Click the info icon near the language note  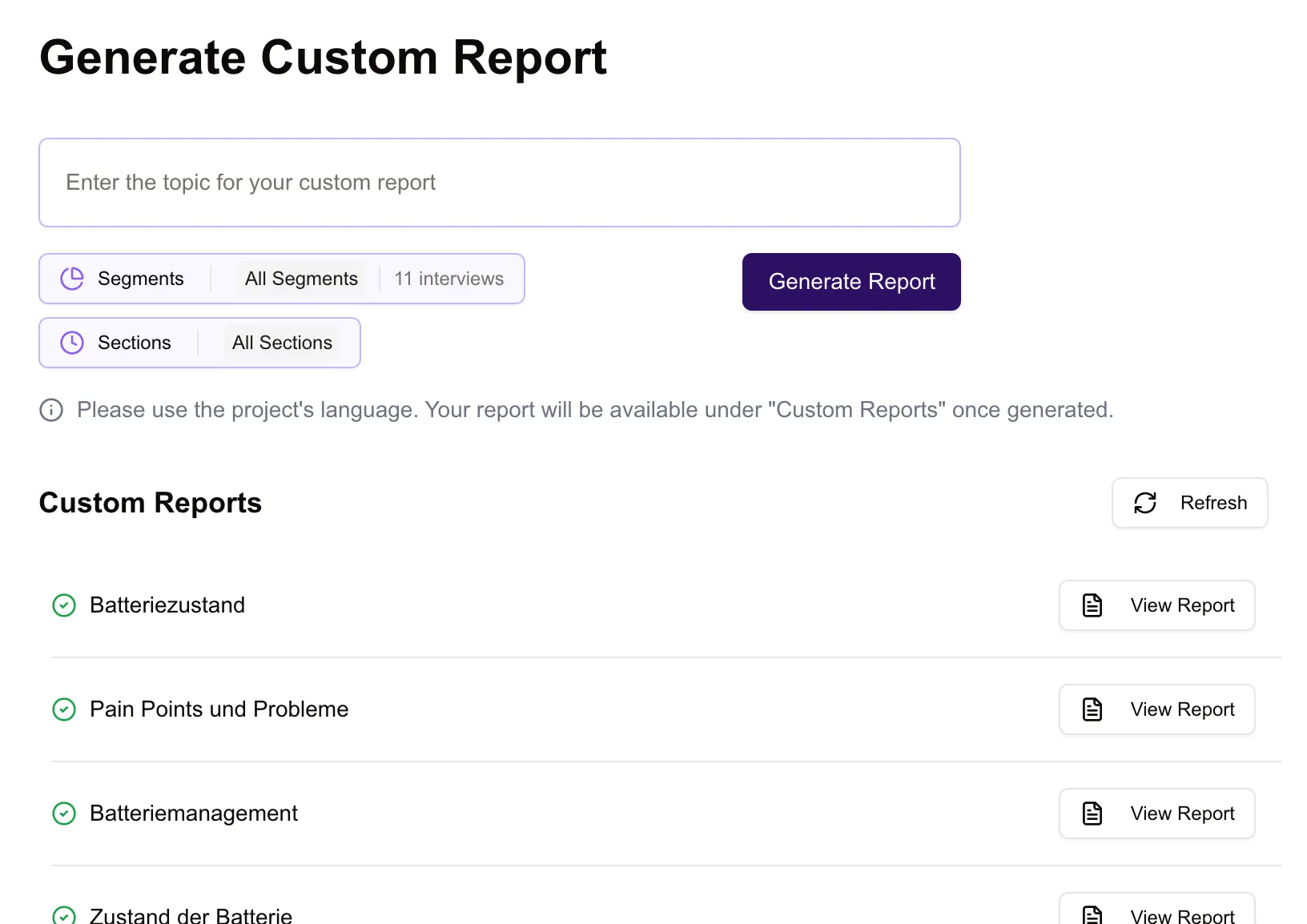click(x=50, y=410)
